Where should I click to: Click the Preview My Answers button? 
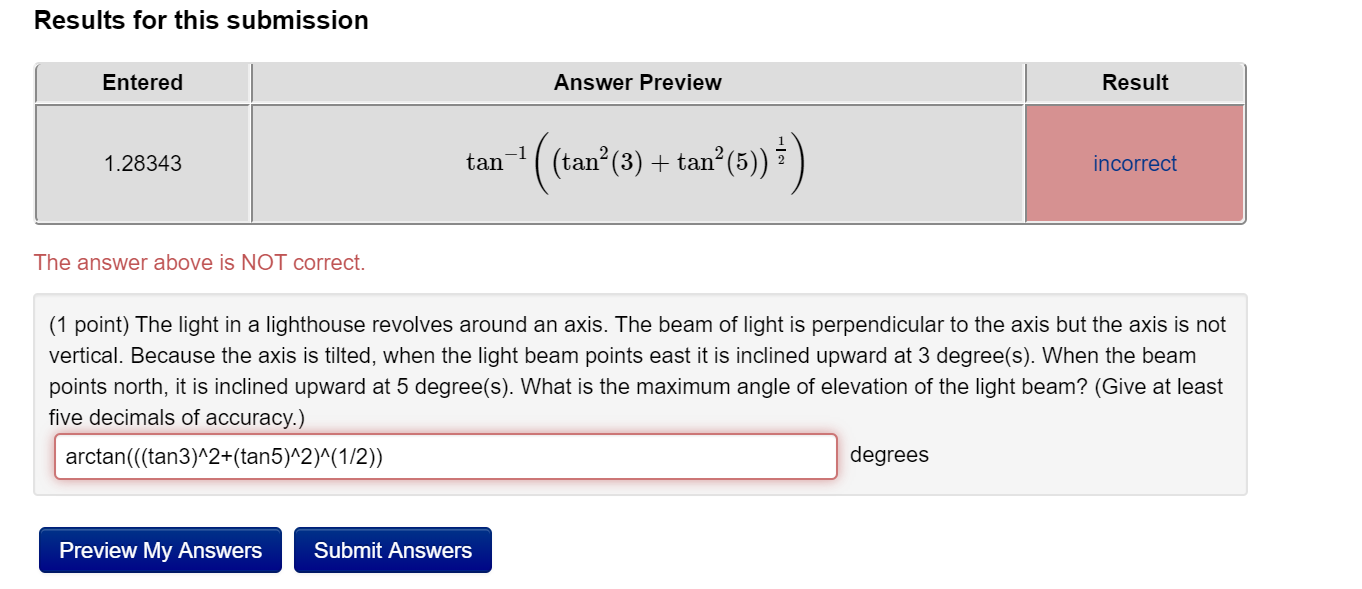[159, 549]
